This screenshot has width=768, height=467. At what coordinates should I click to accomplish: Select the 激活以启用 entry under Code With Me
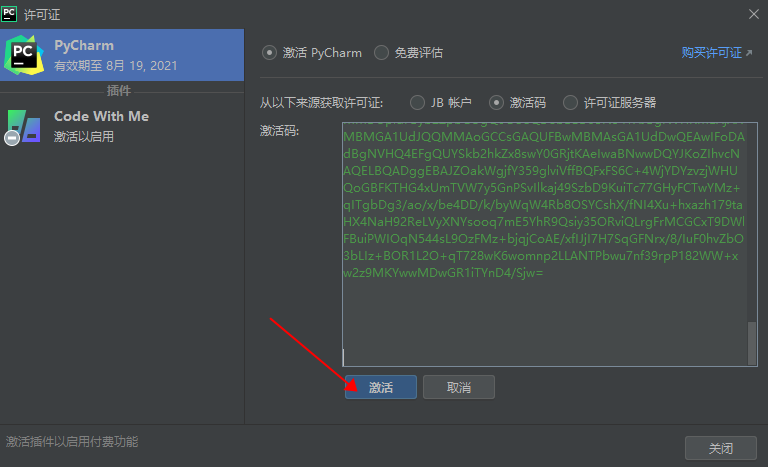click(x=84, y=136)
